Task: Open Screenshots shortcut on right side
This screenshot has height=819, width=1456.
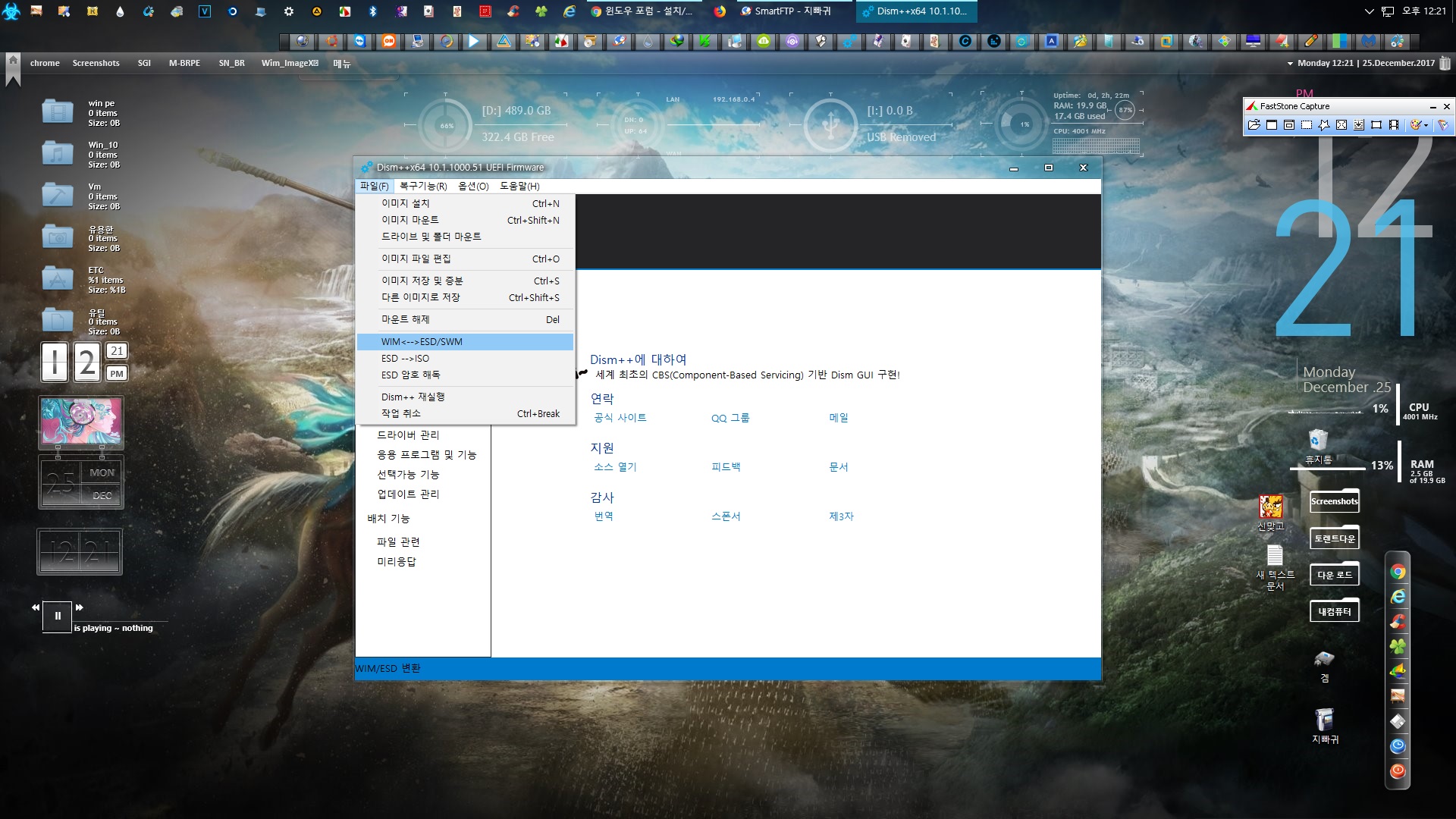Action: pyautogui.click(x=1334, y=501)
